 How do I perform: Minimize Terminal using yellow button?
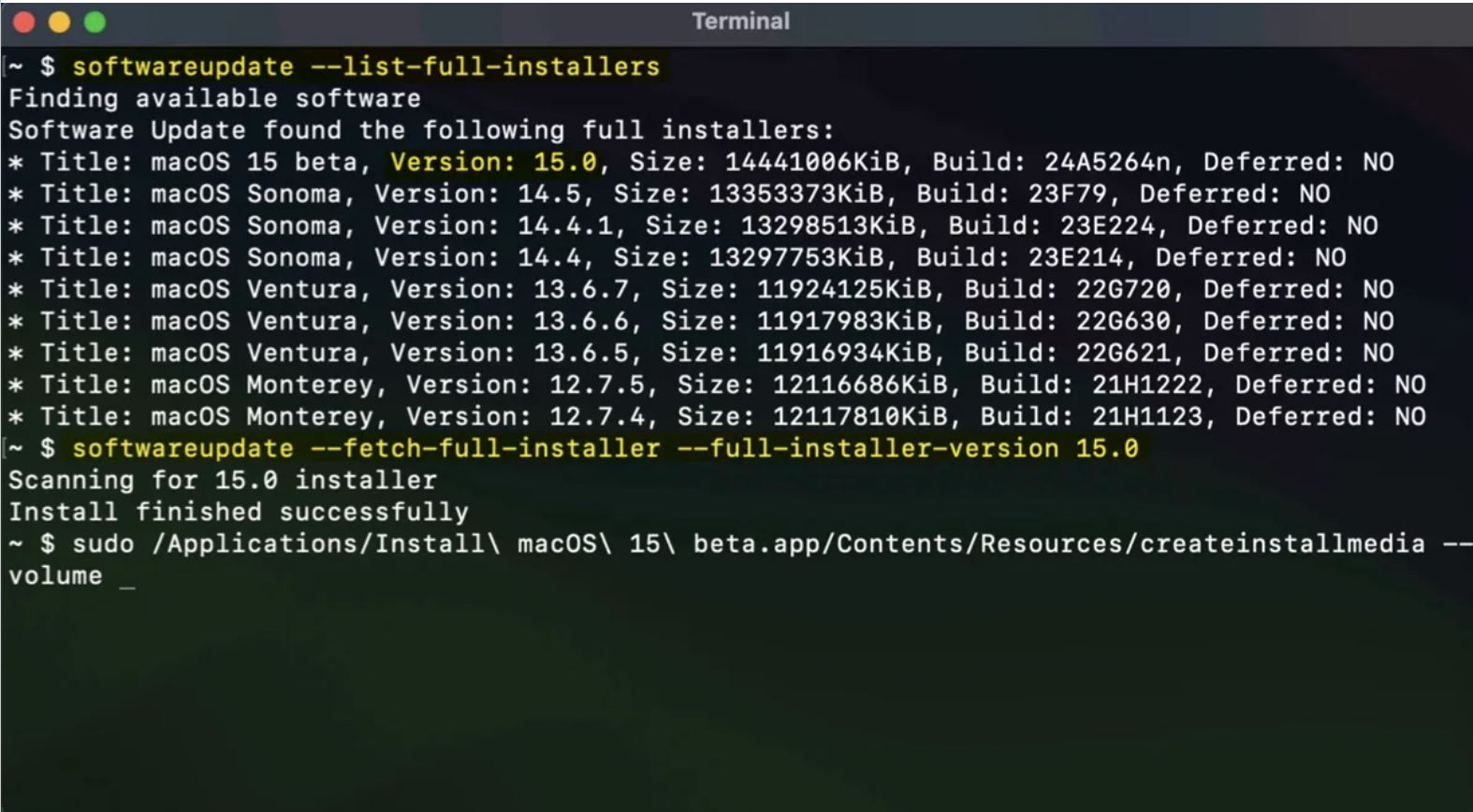(59, 22)
